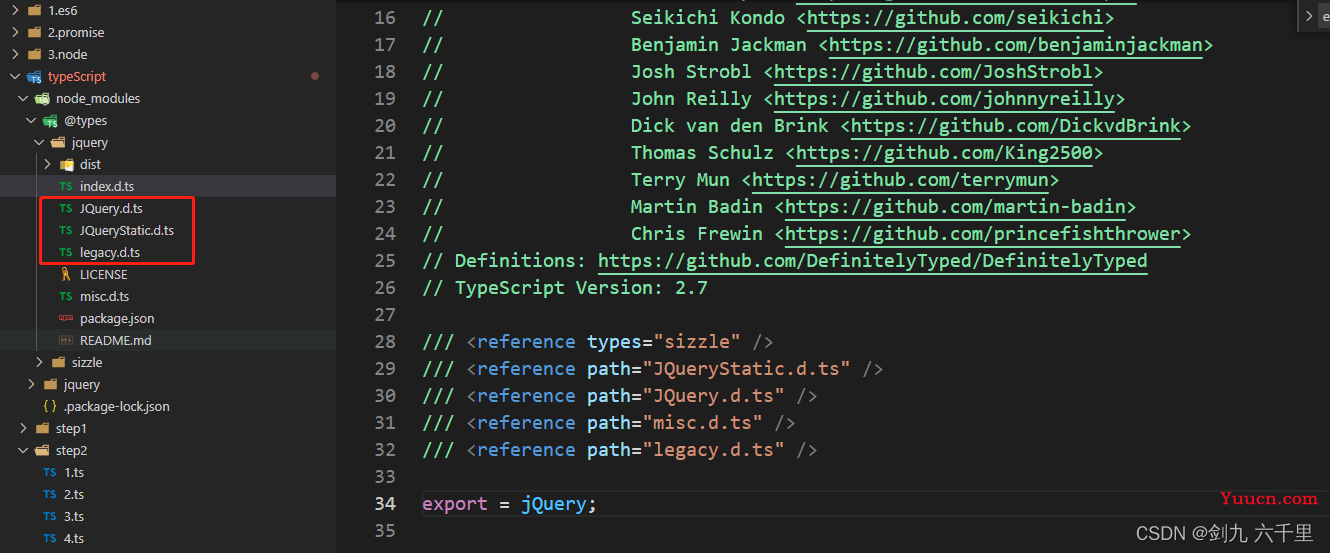Viewport: 1330px width, 553px height.
Task: Open JQuery.d.ts in the explorer
Action: pos(111,208)
